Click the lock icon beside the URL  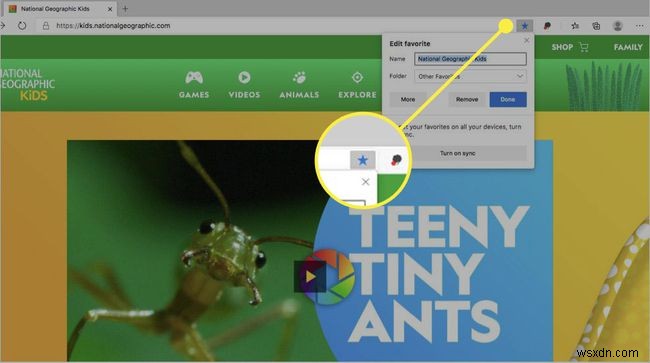[46, 26]
